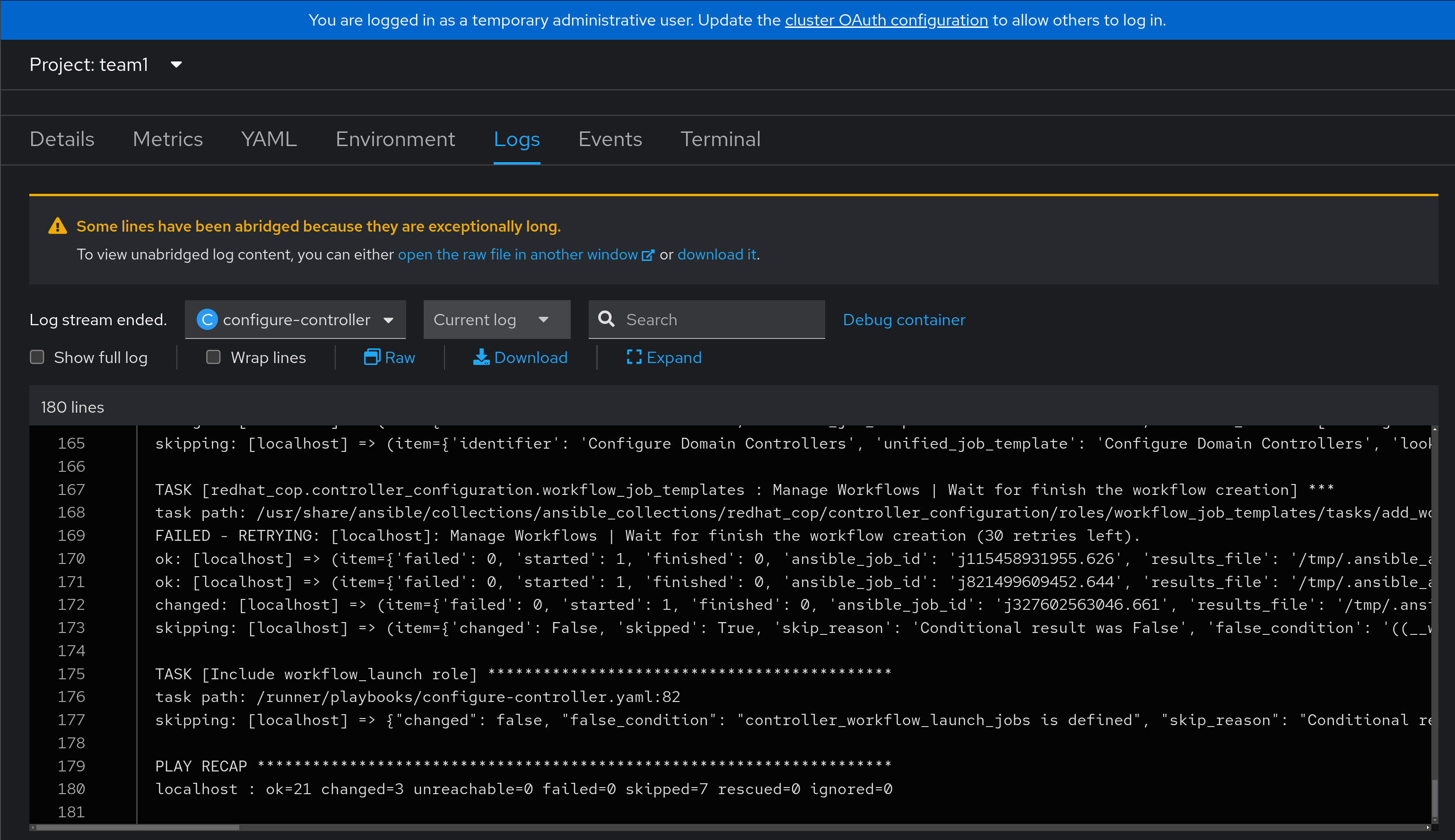Click the PLAY RECAP log line

523,766
